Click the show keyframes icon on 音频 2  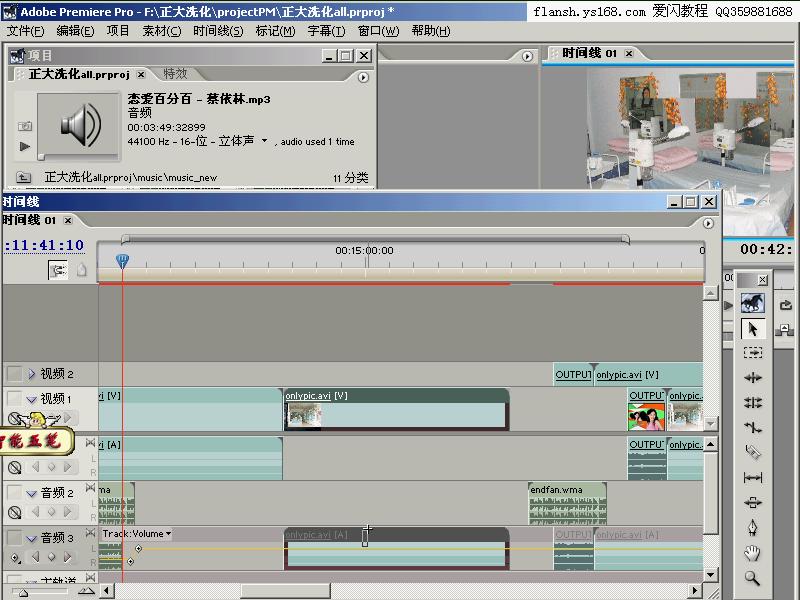(x=15, y=512)
